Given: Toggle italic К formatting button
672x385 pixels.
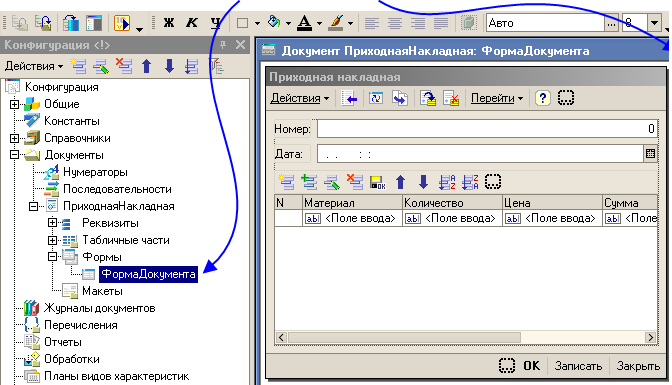Looking at the screenshot, I should pyautogui.click(x=192, y=23).
